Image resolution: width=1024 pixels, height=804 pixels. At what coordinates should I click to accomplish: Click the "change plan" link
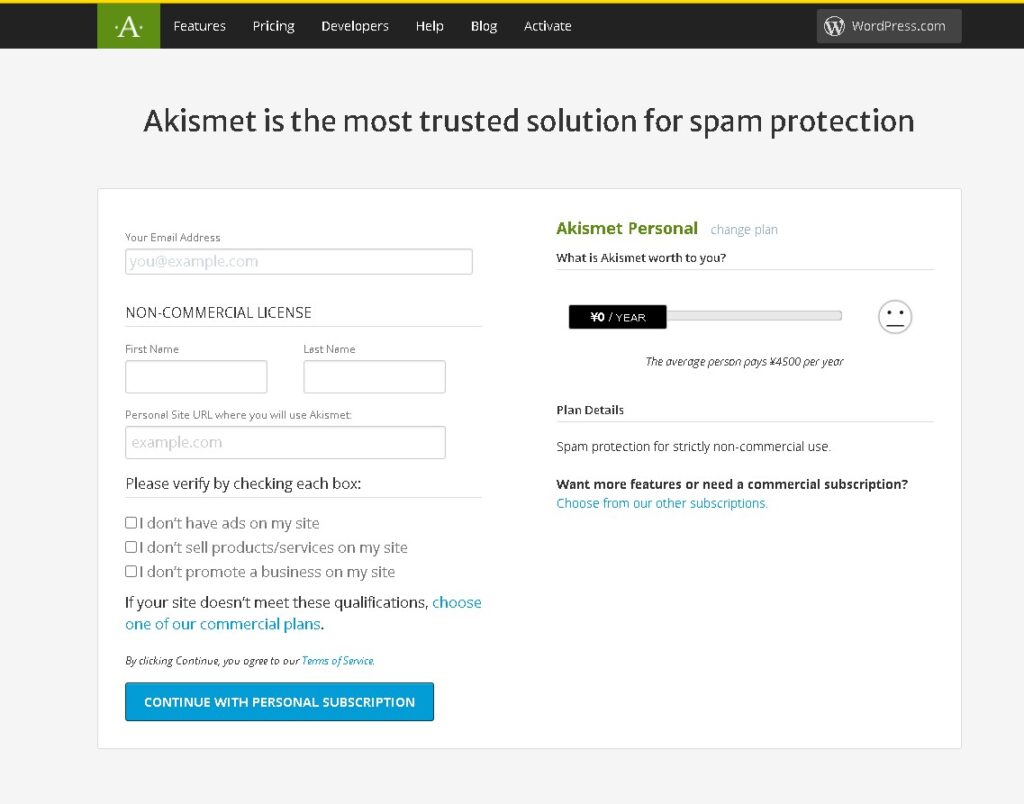click(x=743, y=230)
